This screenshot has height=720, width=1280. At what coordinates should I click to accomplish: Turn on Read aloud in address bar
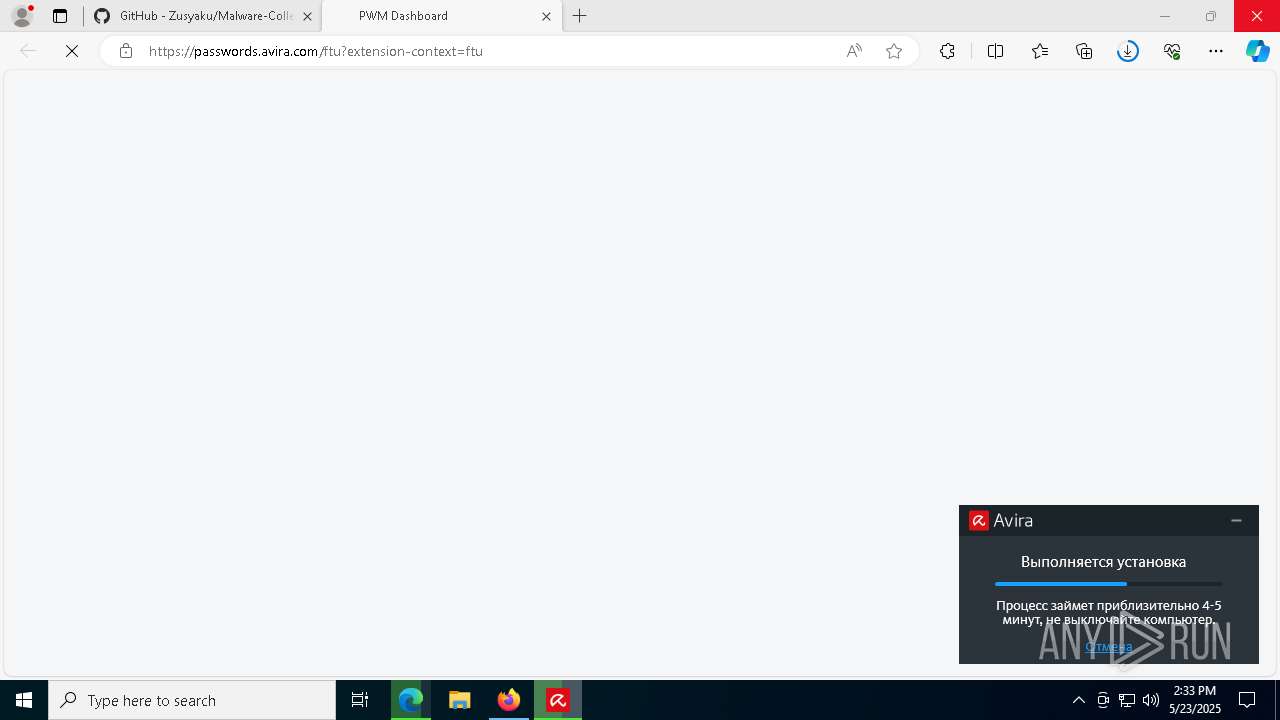(x=854, y=51)
